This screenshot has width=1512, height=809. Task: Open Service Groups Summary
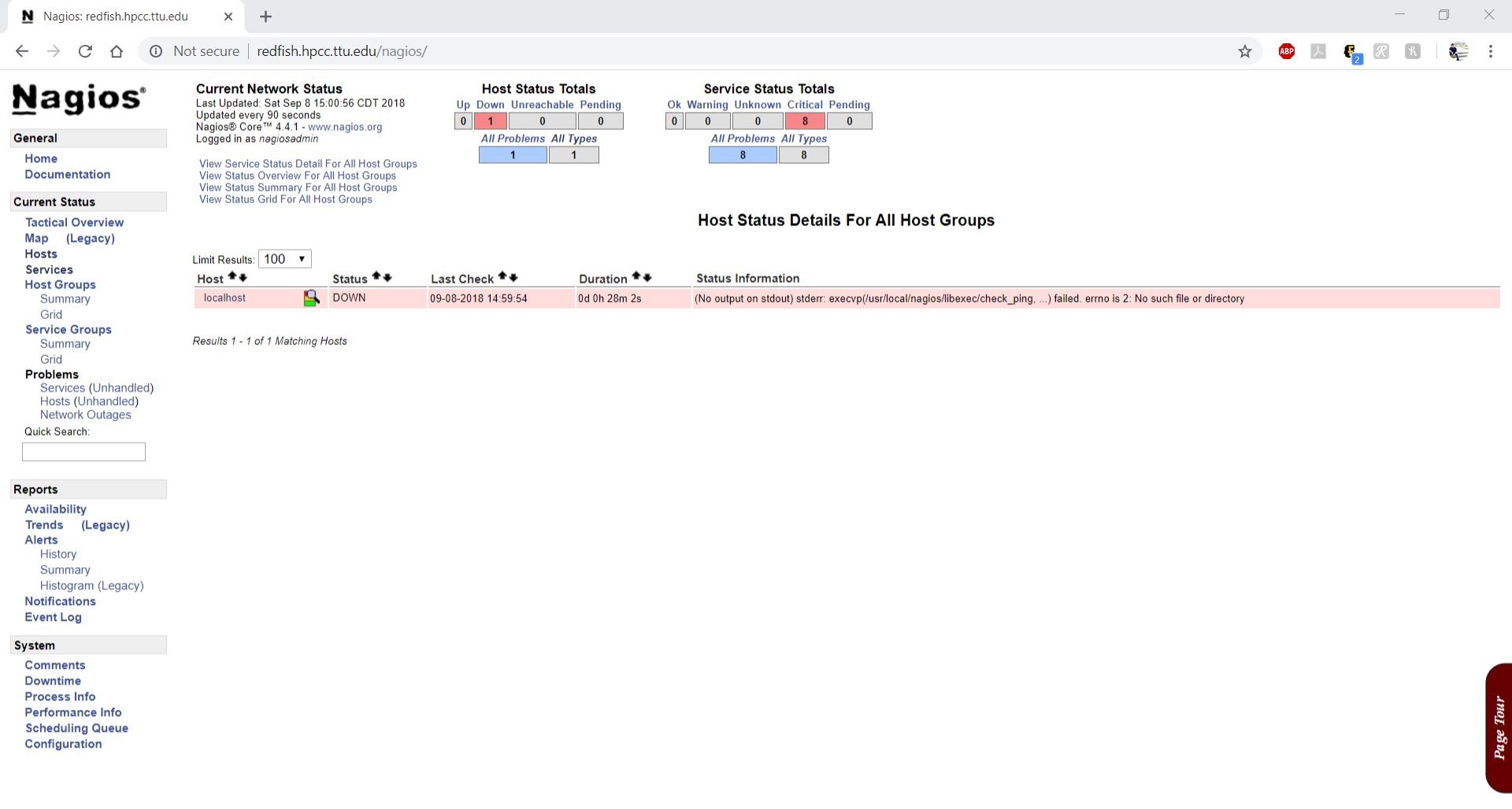pos(65,344)
